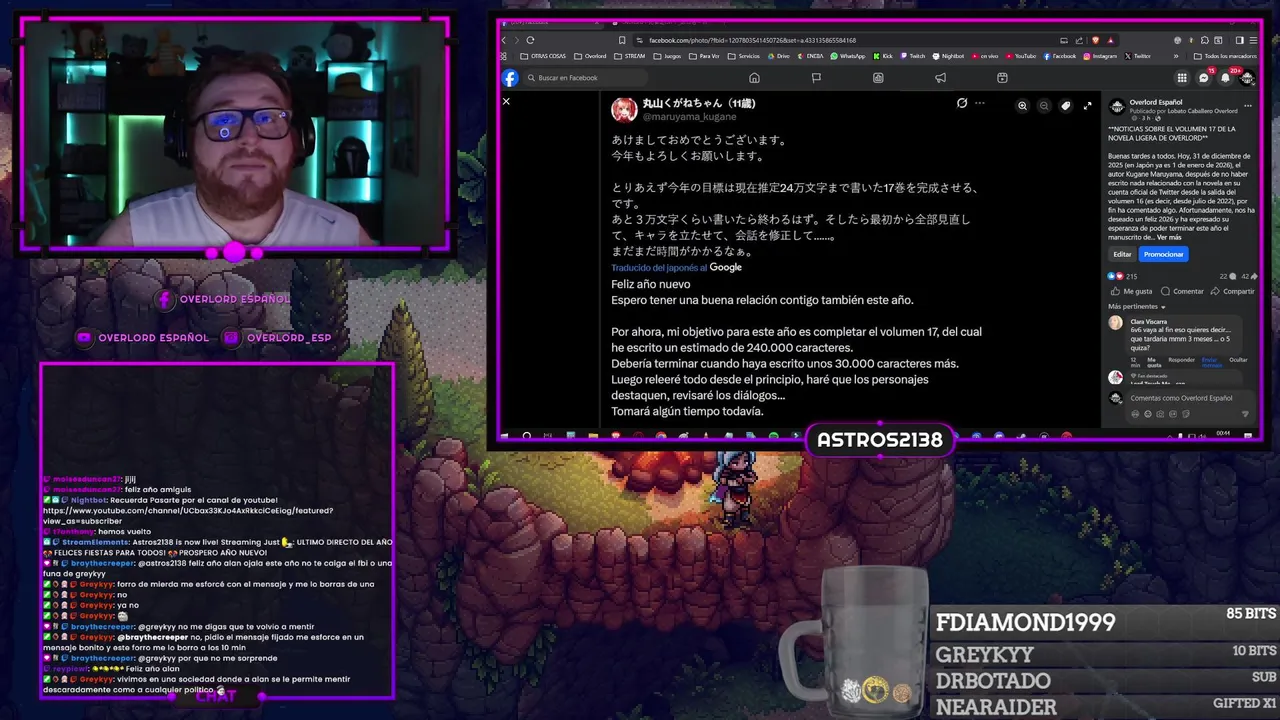The height and width of the screenshot is (720, 1280).
Task: Open the Kick bookmark
Action: pos(884,56)
